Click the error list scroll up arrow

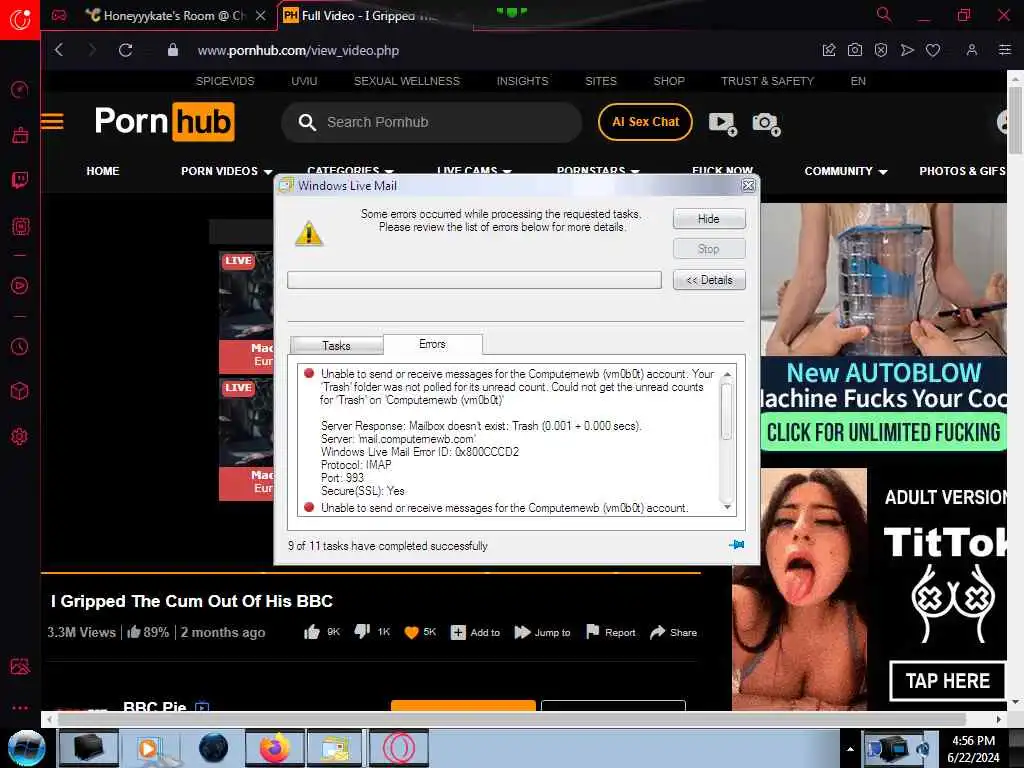pyautogui.click(x=727, y=374)
